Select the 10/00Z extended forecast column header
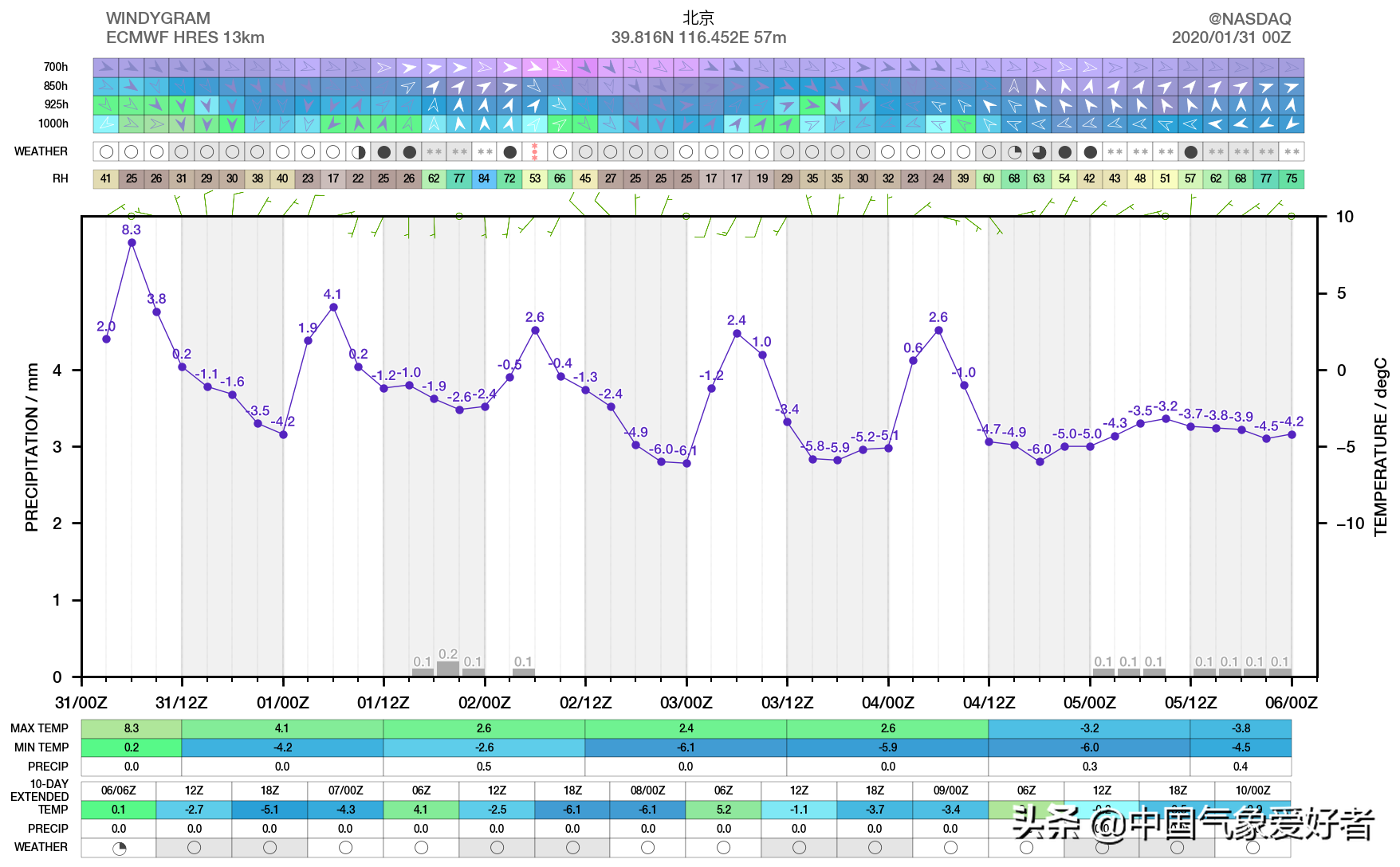Viewport: 1400px width, 867px height. tap(1252, 790)
